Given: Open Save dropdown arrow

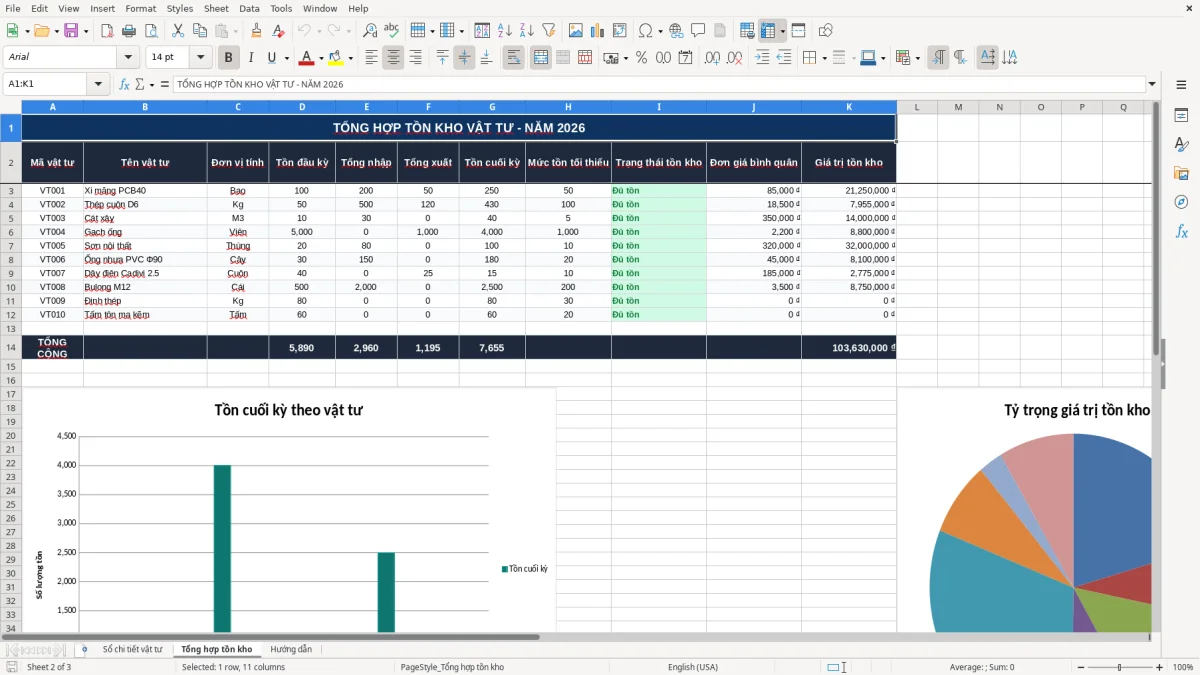Looking at the screenshot, I should (86, 31).
